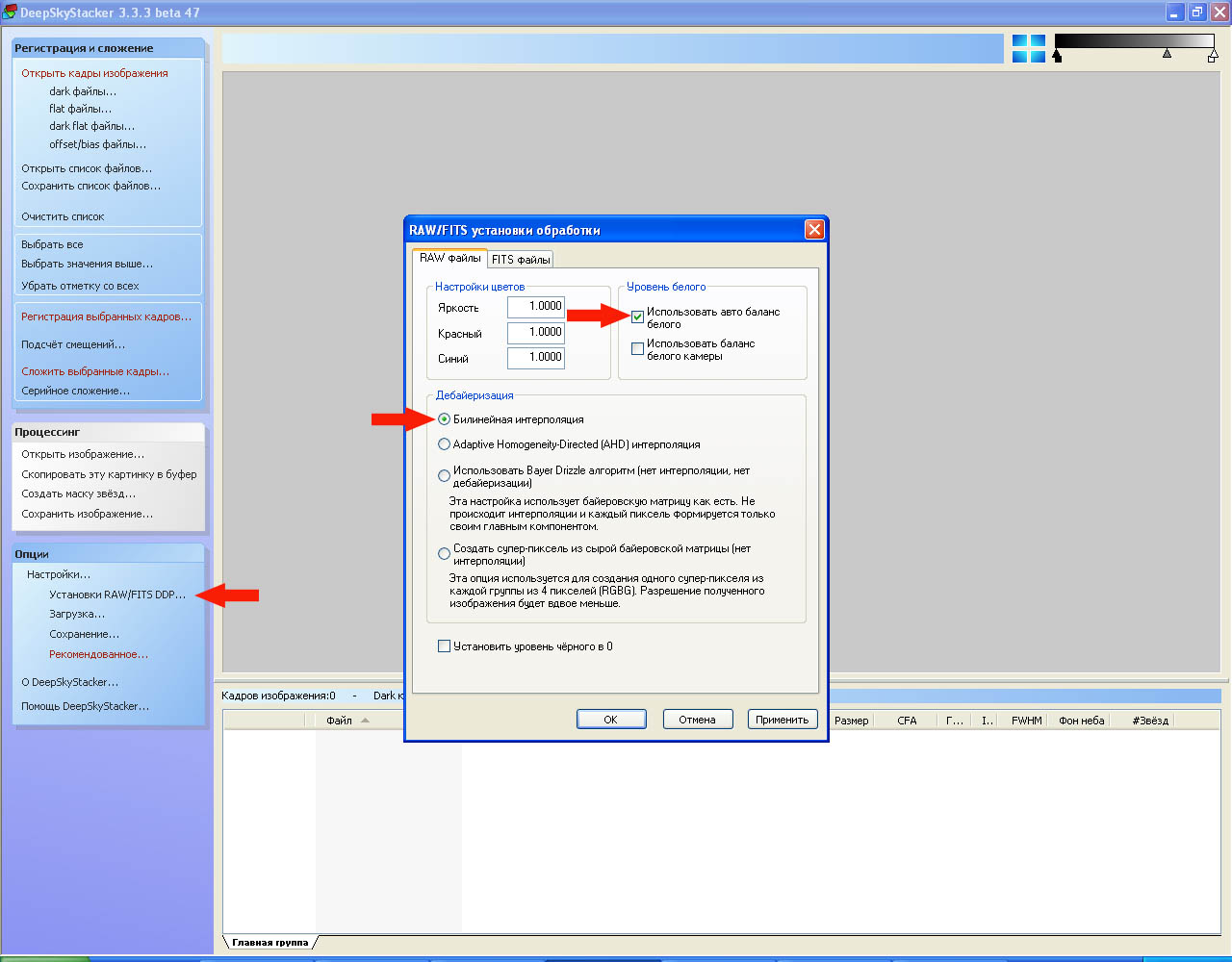Click 'Открыть кадры изображения' link
The image size is (1232, 962).
pyautogui.click(x=94, y=73)
